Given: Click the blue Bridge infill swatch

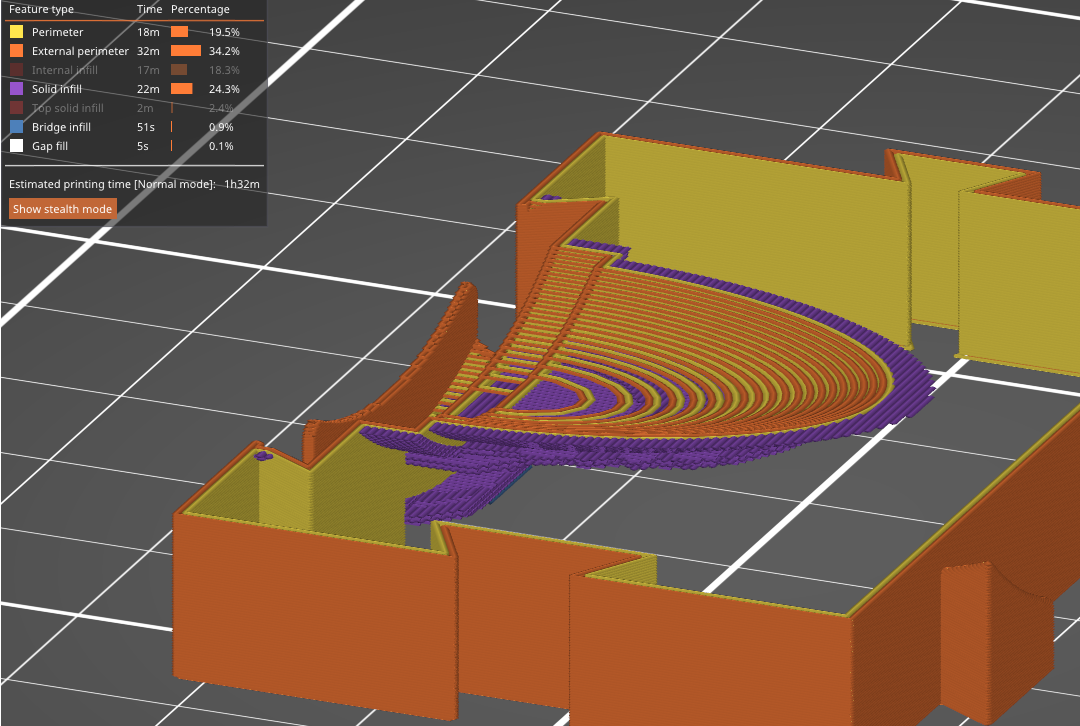Looking at the screenshot, I should (17, 127).
